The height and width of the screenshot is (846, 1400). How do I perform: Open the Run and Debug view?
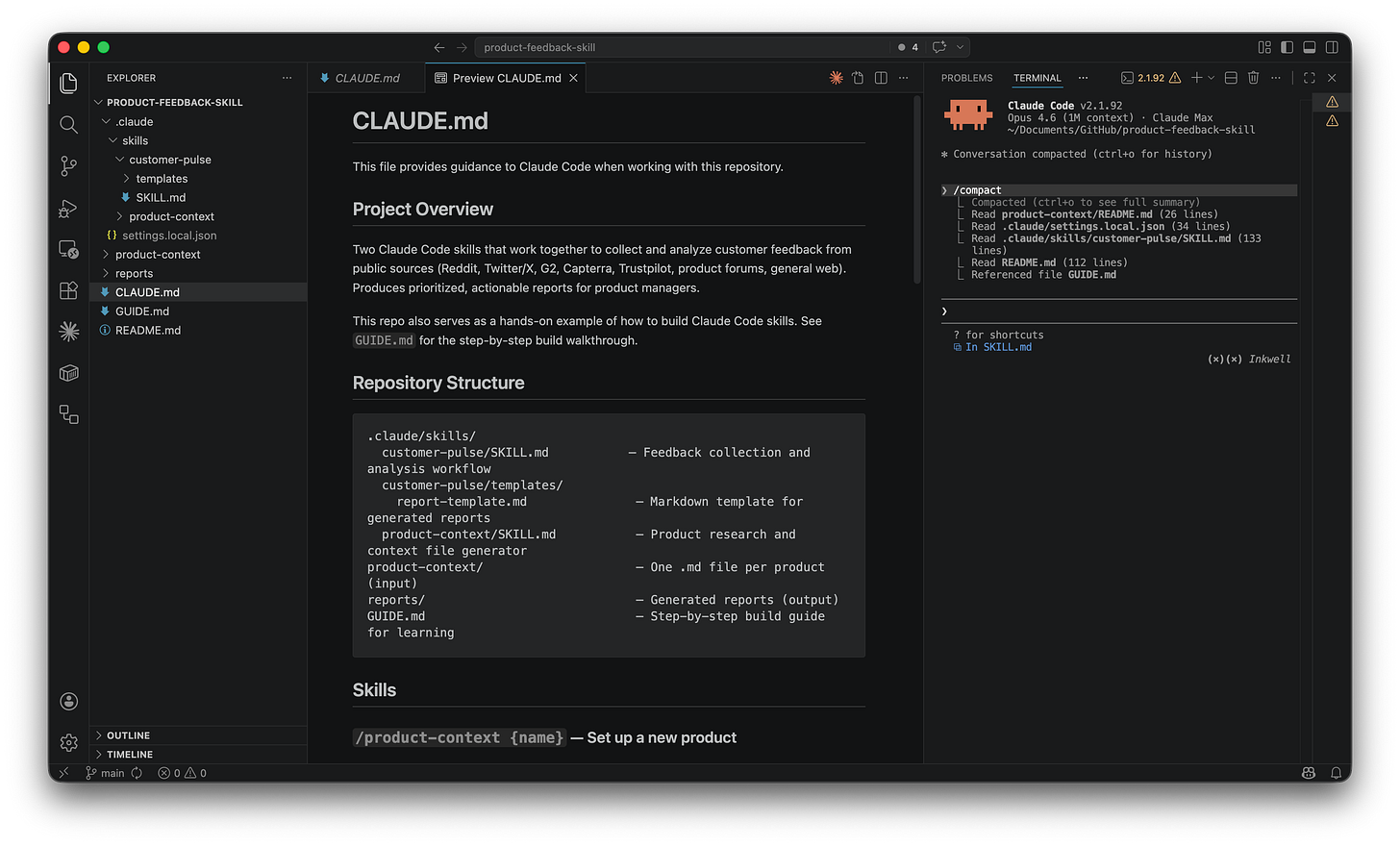(x=68, y=208)
